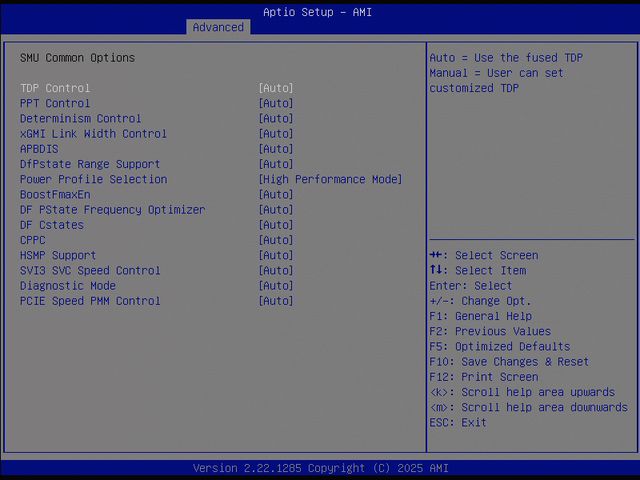Open the DfPstate Range Support value
640x480 pixels.
(276, 164)
